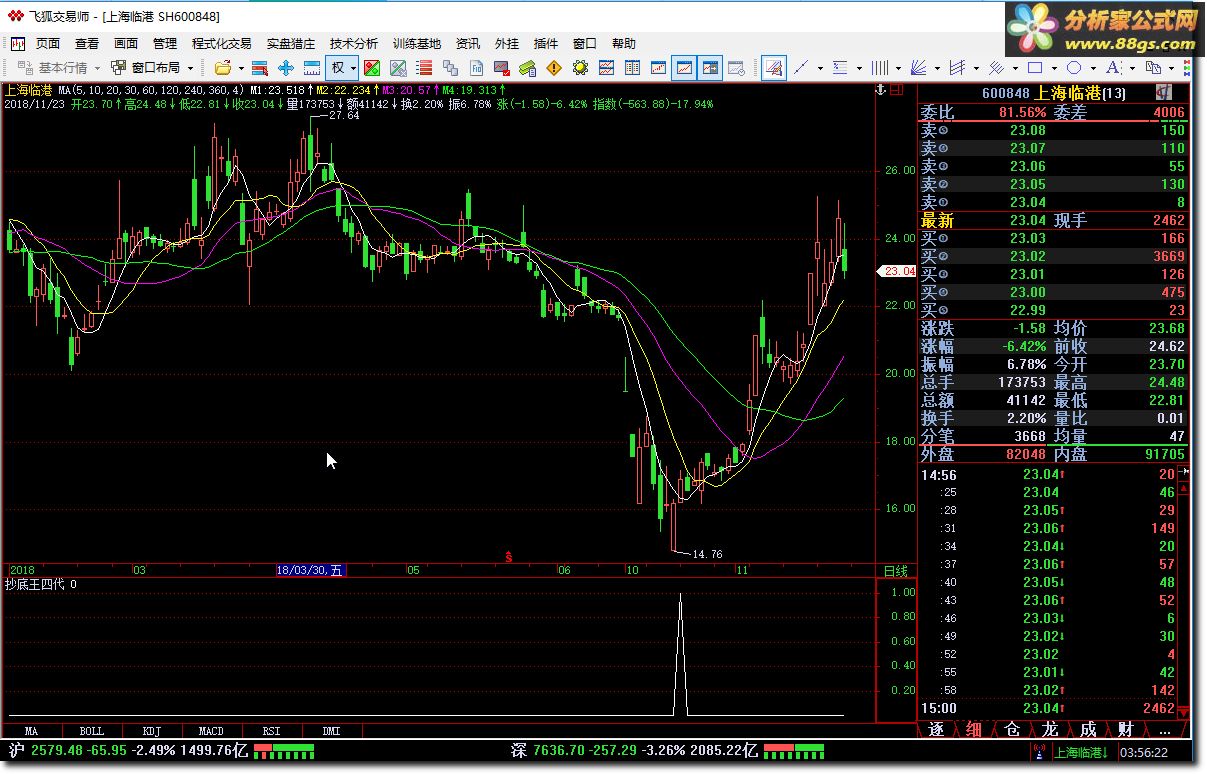The height and width of the screenshot is (774, 1207).
Task: Toggle the 权 adjustment button
Action: 339,68
